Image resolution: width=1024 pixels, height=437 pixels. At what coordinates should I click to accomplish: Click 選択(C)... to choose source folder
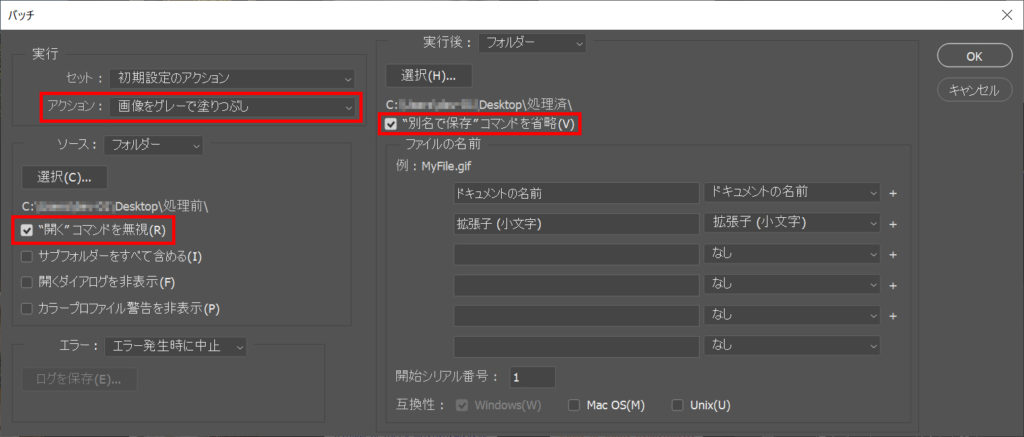click(x=64, y=177)
